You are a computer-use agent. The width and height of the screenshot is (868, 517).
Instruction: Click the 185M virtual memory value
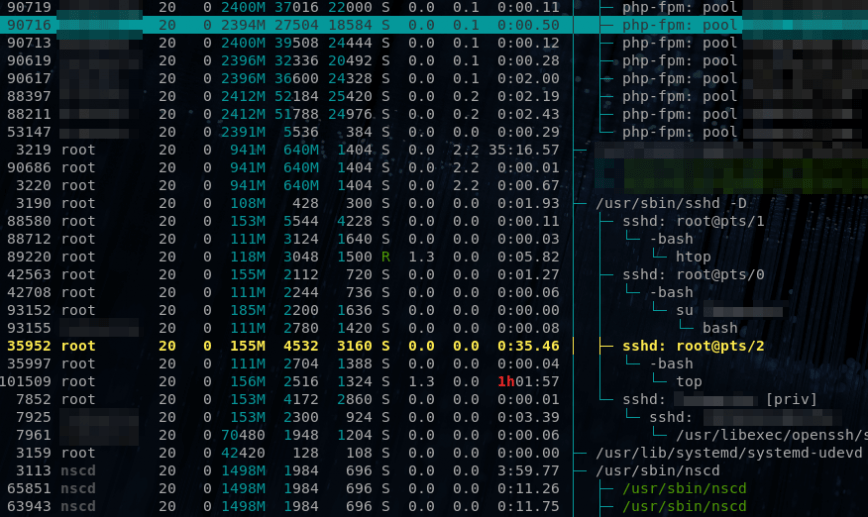pyautogui.click(x=247, y=311)
